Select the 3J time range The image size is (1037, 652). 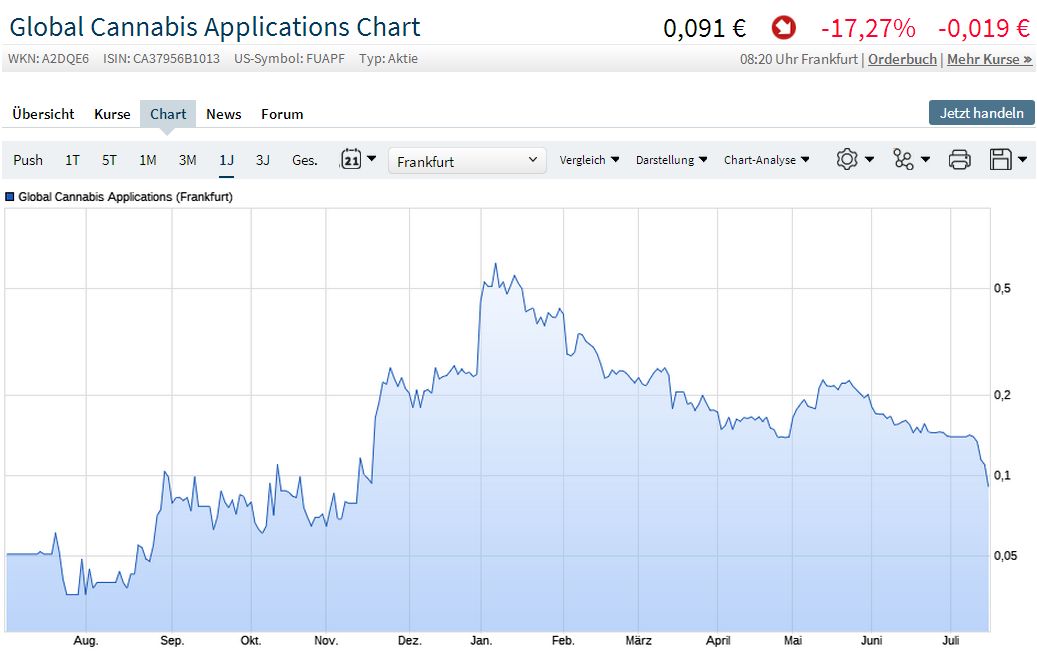point(262,160)
